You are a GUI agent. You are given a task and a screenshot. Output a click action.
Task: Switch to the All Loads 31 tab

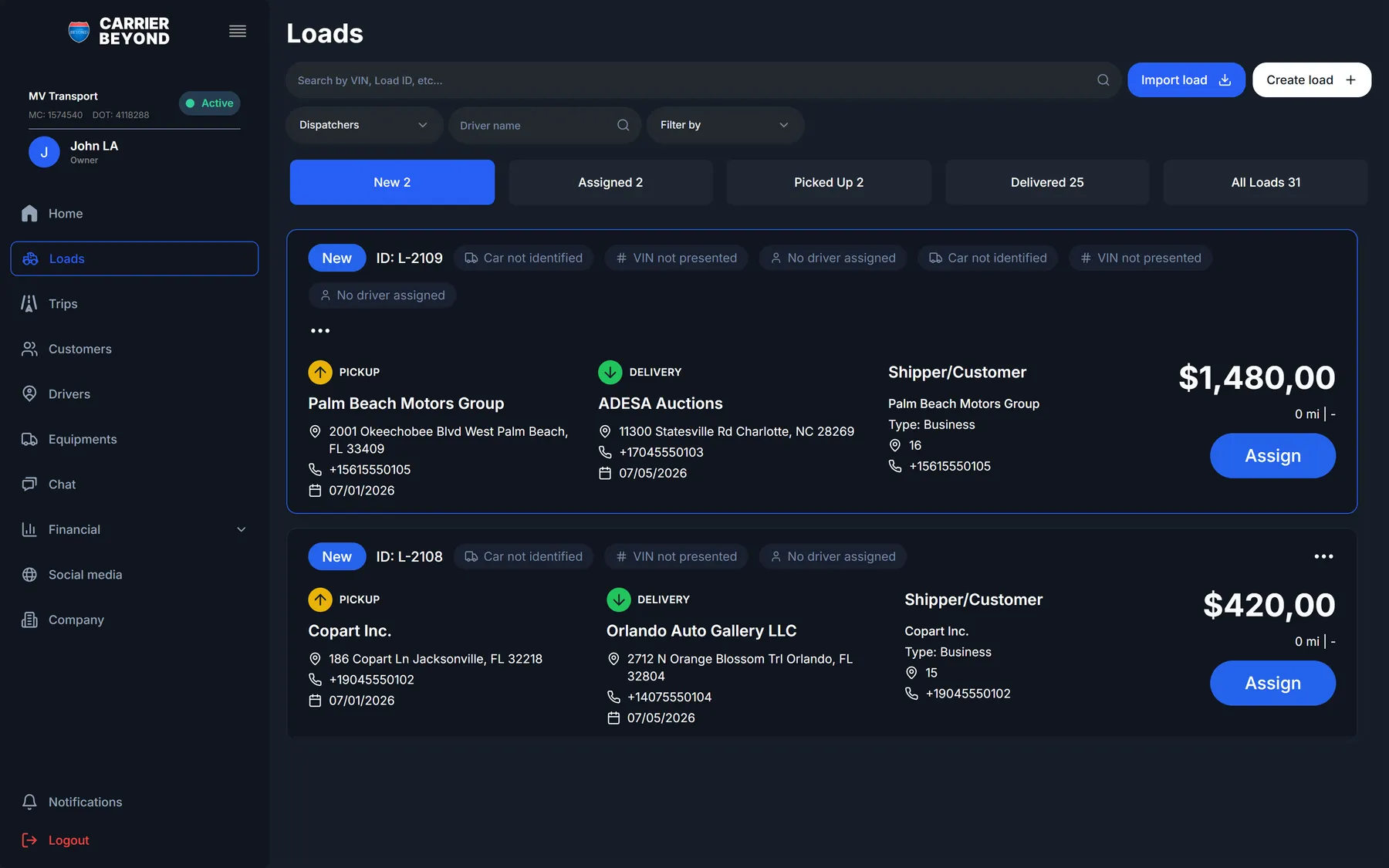click(1266, 182)
